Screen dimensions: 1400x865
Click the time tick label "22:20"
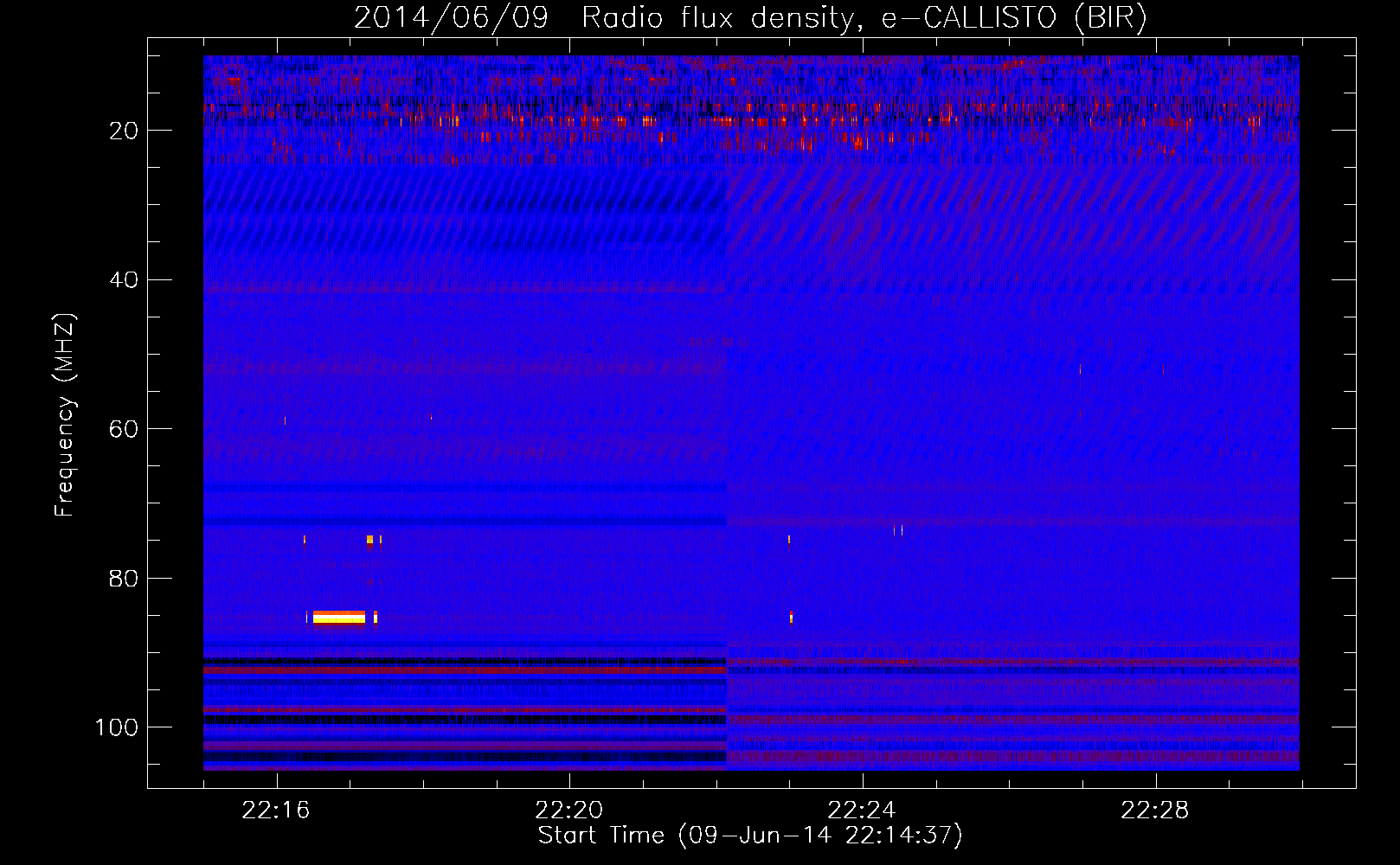pyautogui.click(x=569, y=811)
